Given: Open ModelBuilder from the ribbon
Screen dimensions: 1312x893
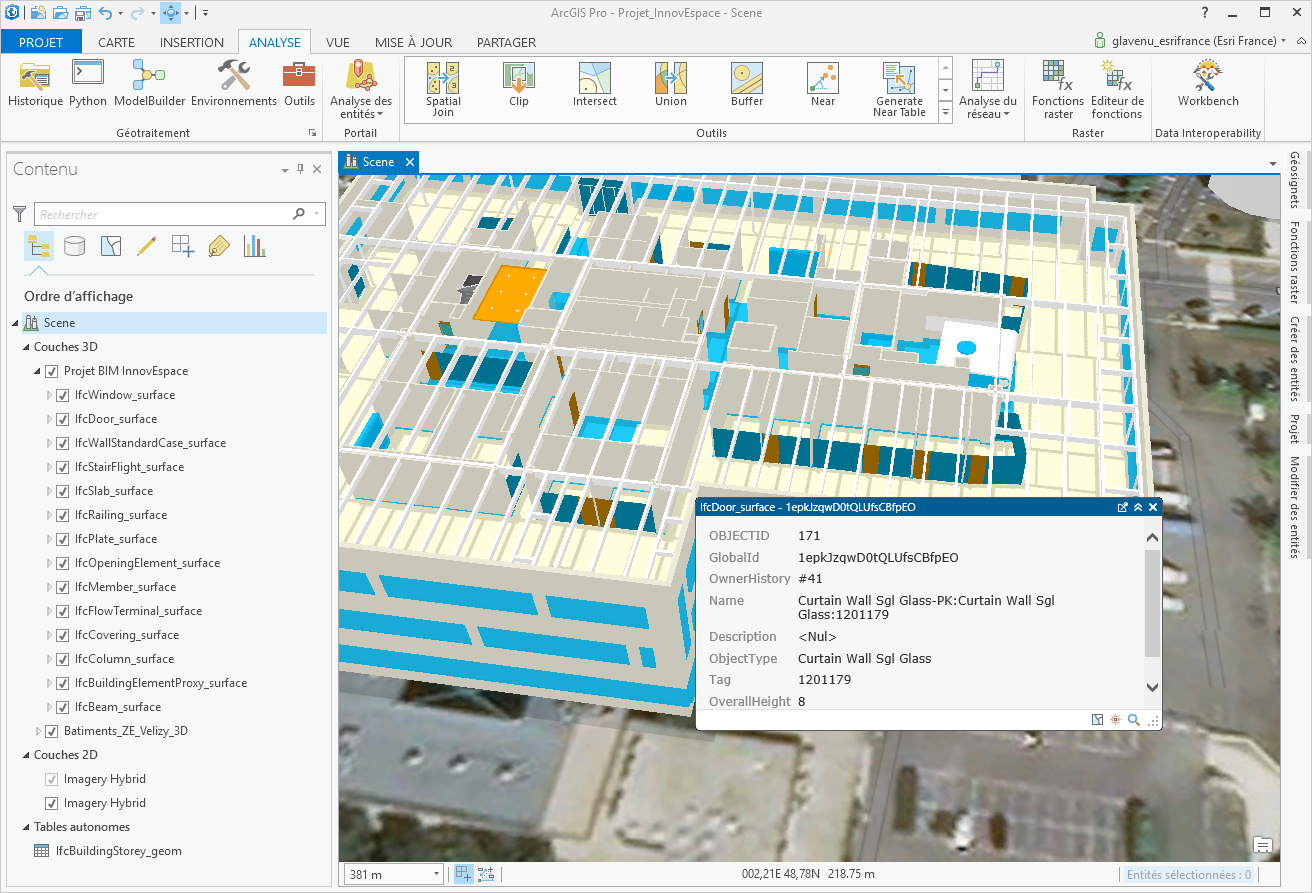Looking at the screenshot, I should pos(149,84).
